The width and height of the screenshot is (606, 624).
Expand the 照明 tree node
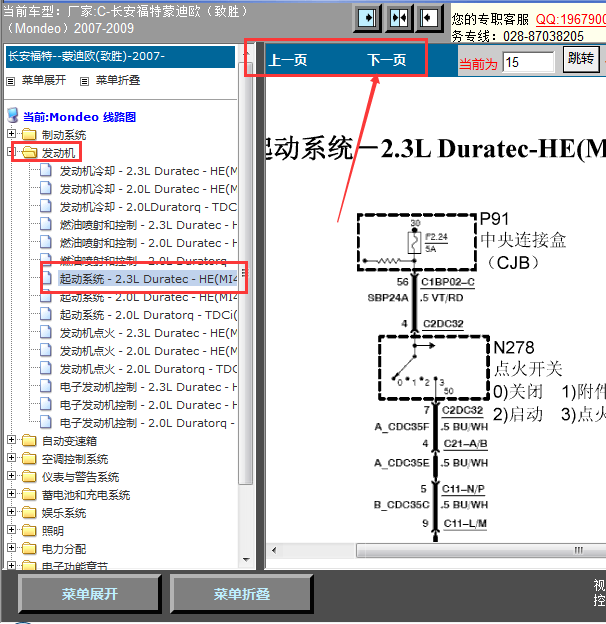[x=12, y=530]
